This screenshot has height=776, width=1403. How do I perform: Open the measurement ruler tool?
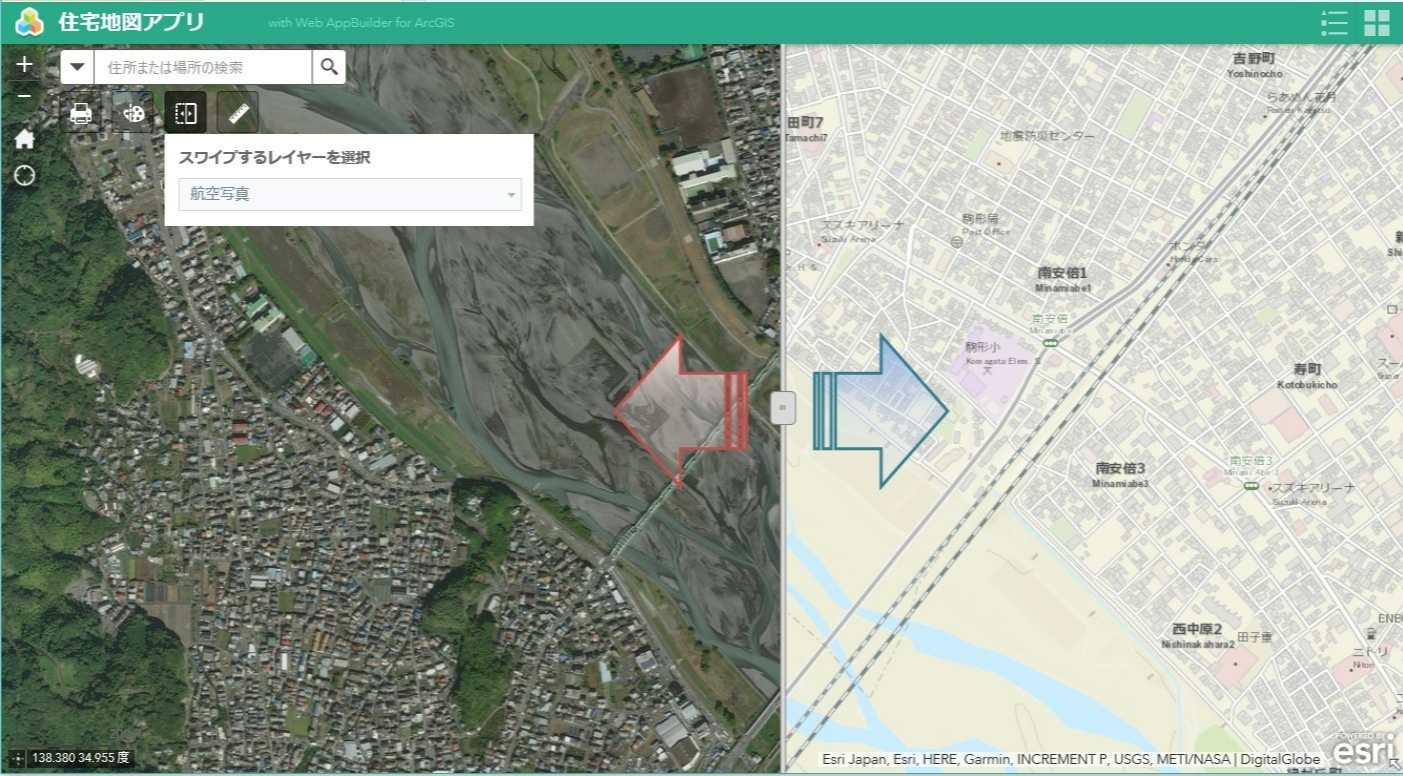[238, 113]
